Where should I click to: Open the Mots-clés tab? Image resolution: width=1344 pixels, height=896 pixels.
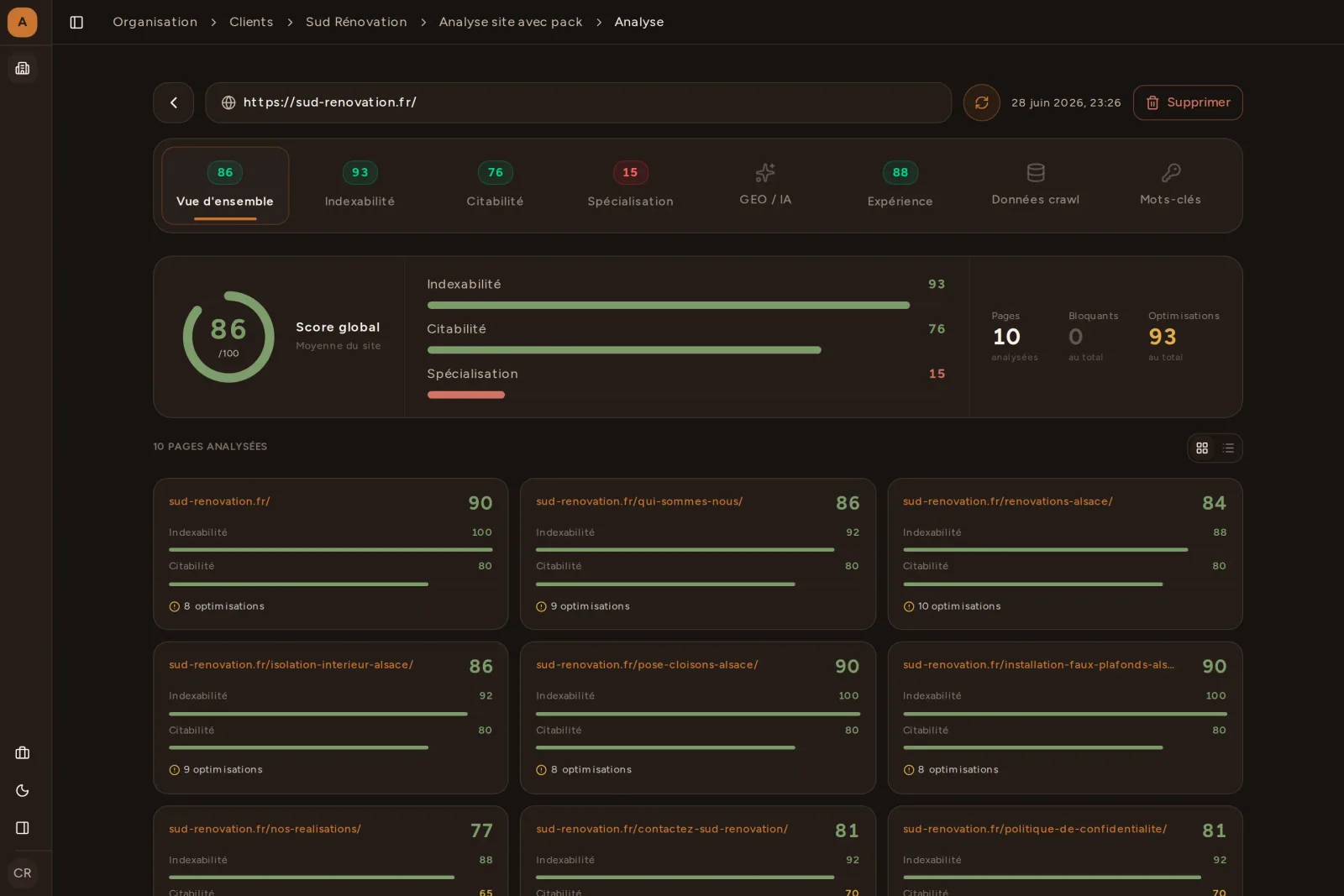pos(1171,186)
